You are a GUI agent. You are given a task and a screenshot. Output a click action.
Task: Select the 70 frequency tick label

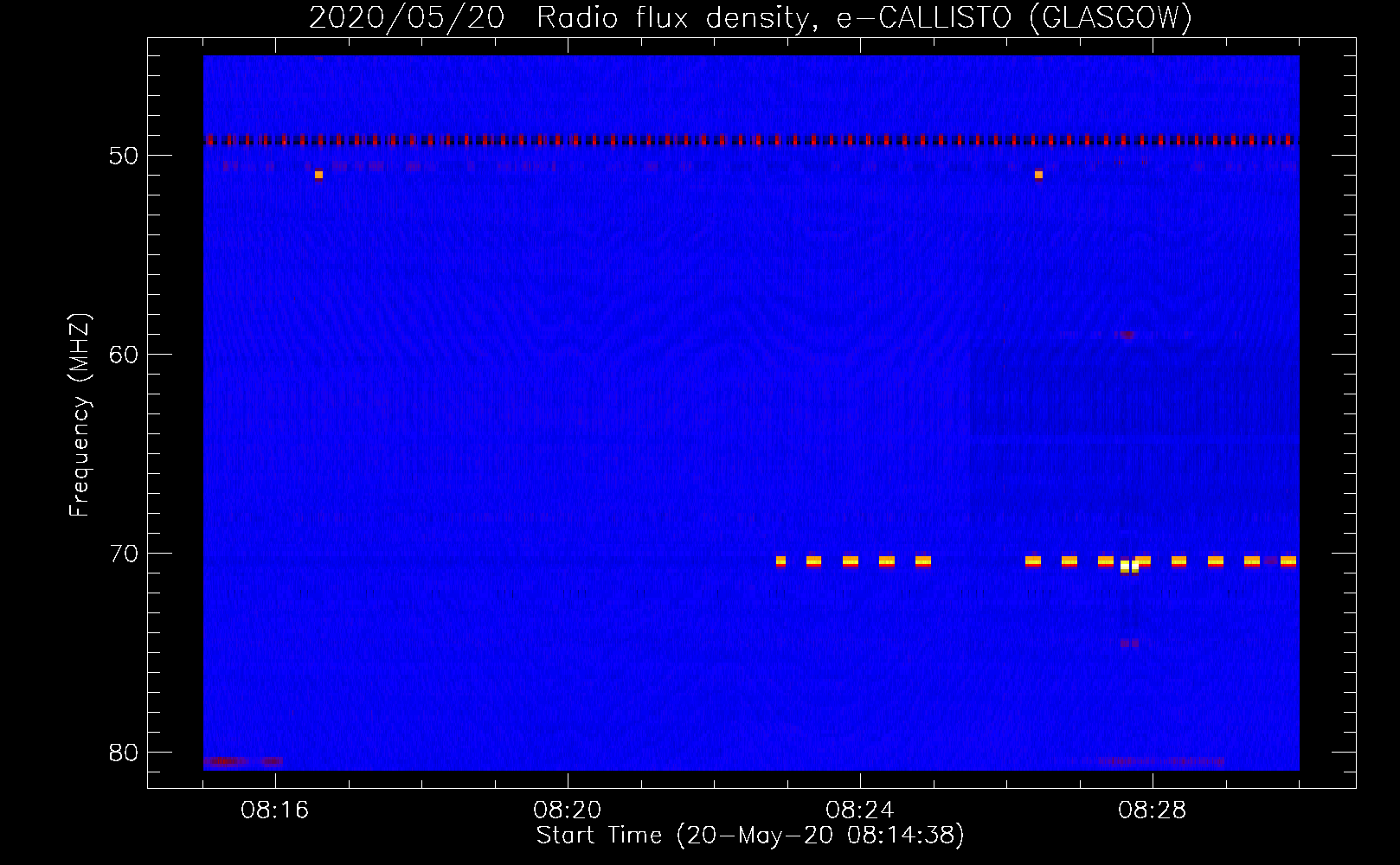tap(124, 554)
